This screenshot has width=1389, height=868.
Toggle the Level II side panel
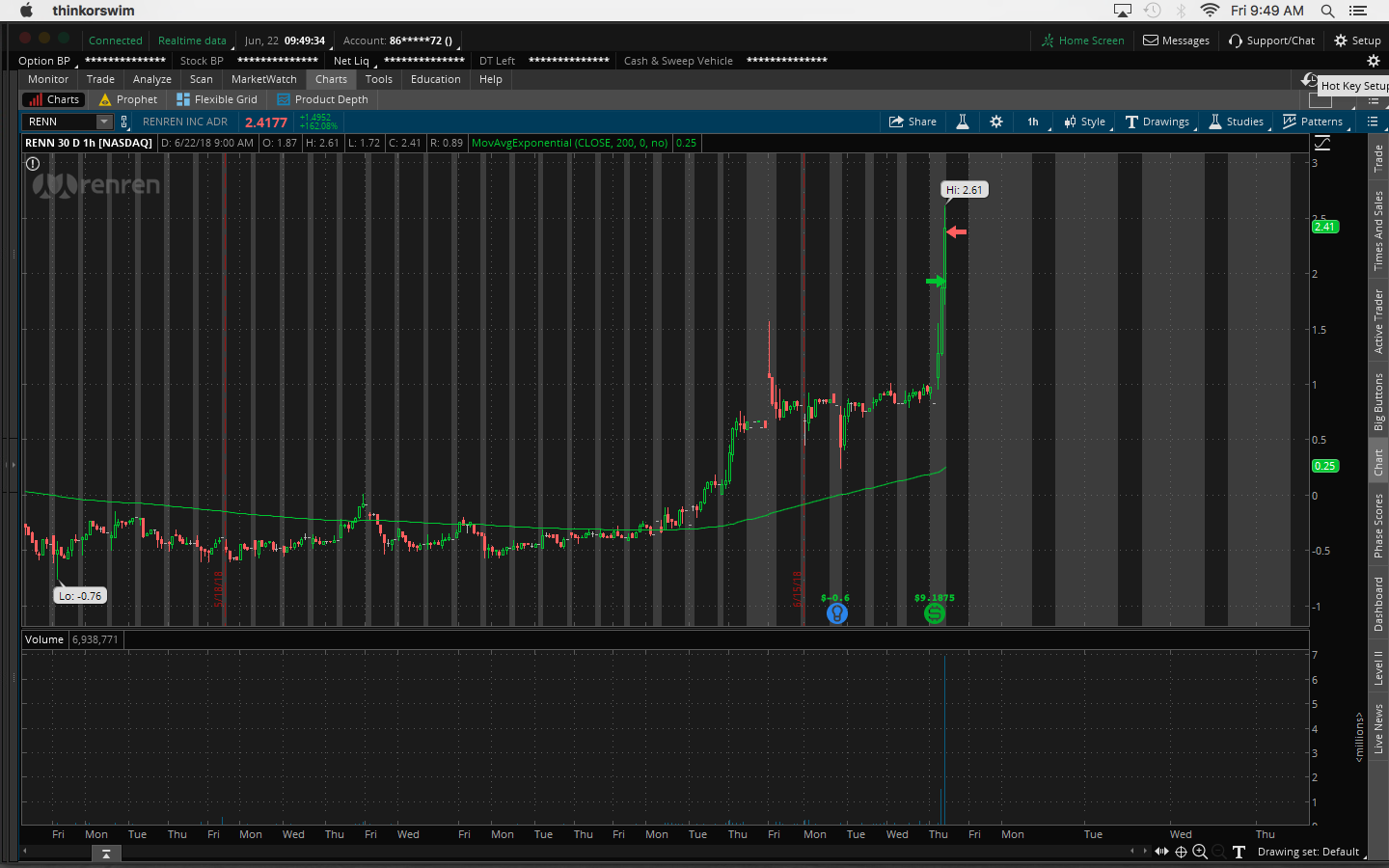pos(1378,667)
